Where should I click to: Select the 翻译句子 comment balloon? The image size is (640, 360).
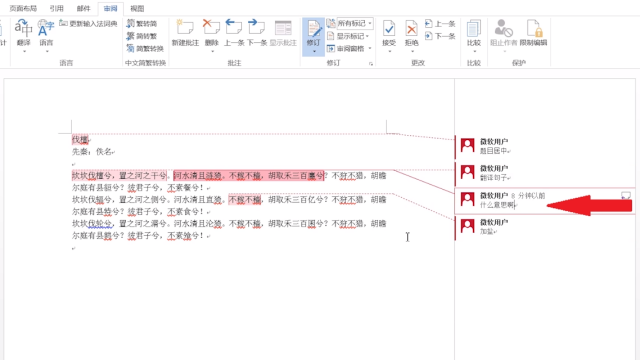[x=545, y=173]
